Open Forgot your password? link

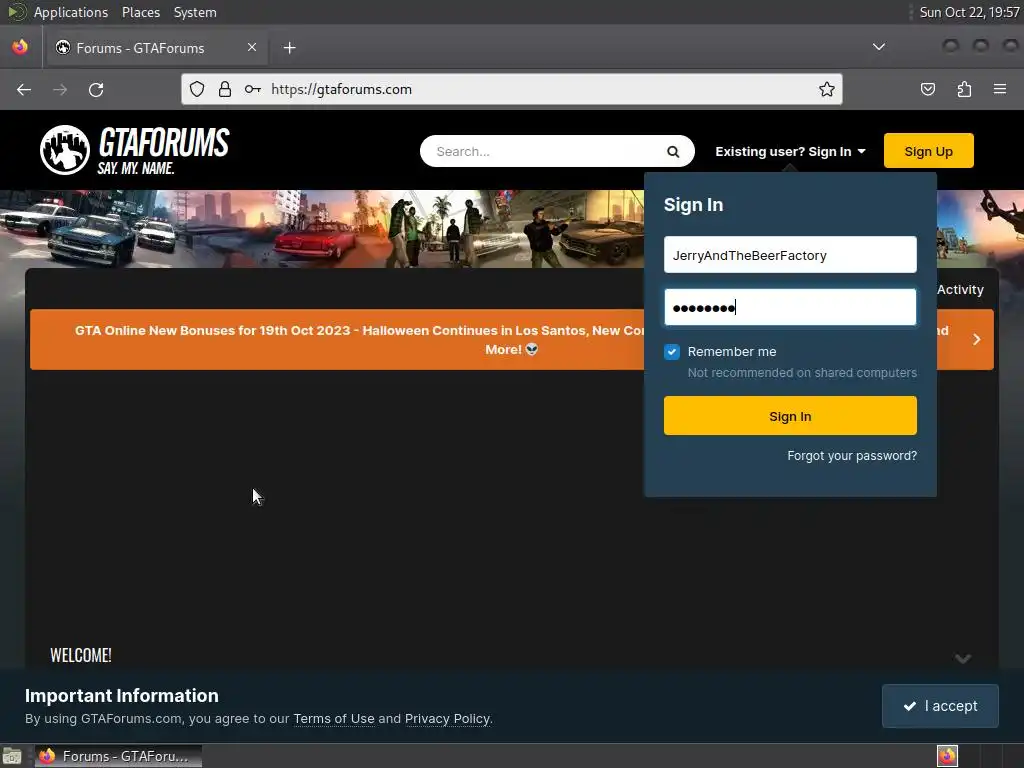(852, 456)
